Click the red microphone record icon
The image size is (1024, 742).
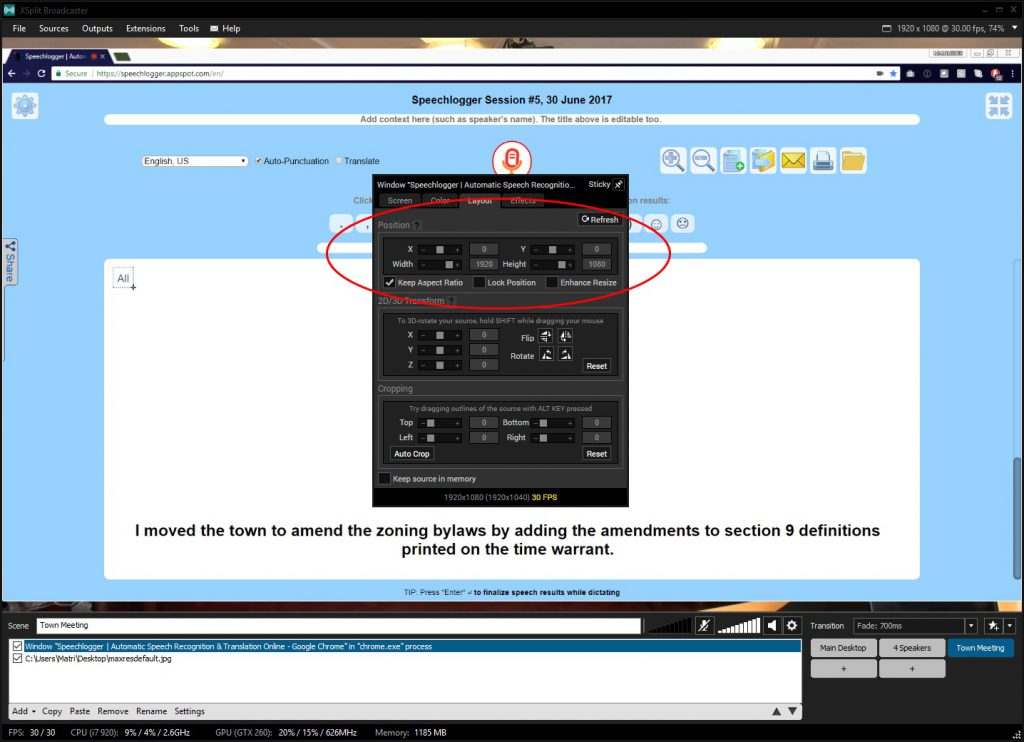click(x=512, y=159)
